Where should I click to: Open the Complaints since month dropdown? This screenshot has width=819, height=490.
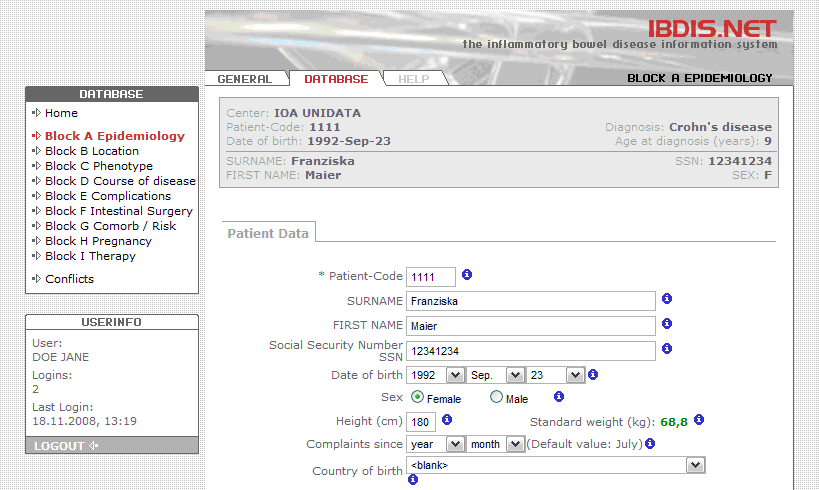click(495, 444)
